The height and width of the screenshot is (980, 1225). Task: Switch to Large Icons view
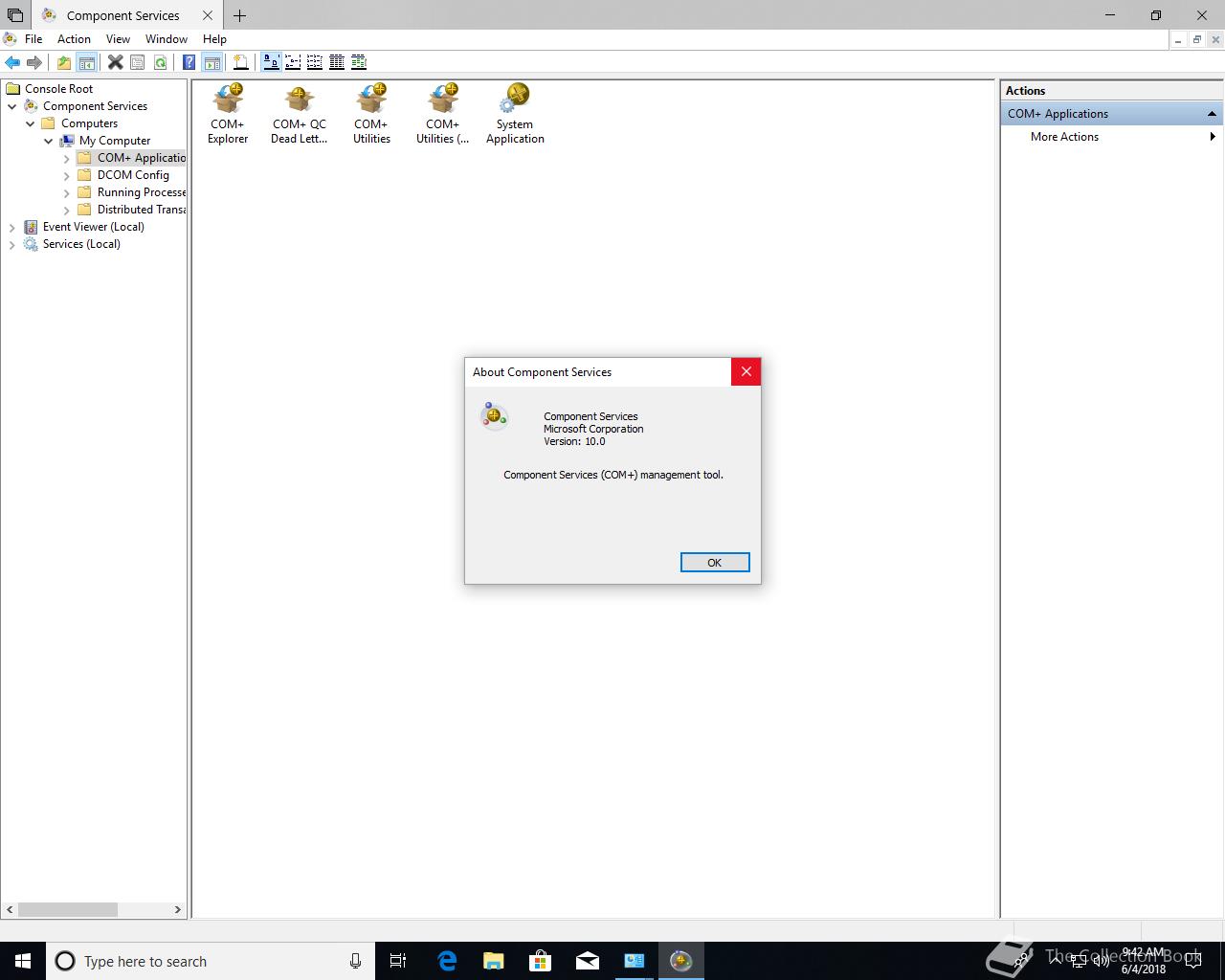click(x=271, y=62)
